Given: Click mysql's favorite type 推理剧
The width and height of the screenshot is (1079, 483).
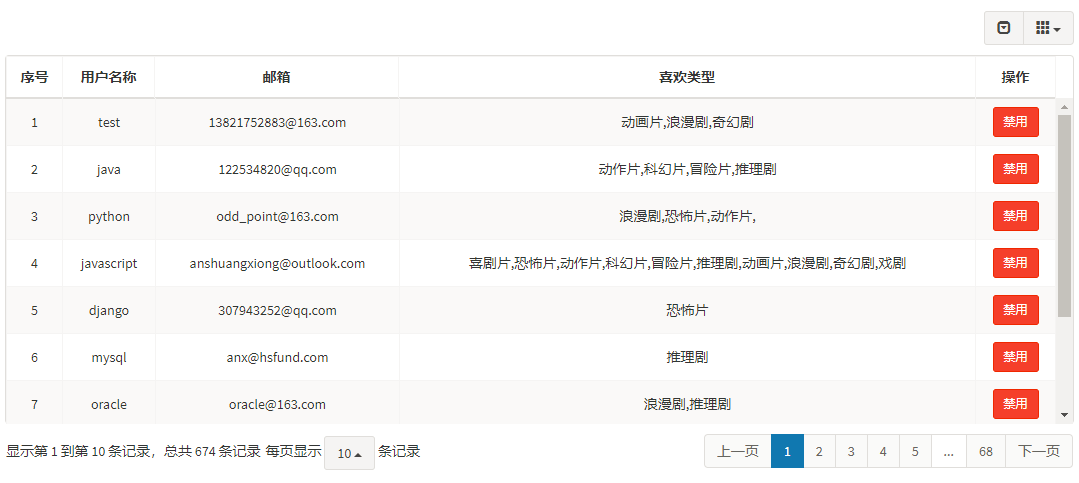Looking at the screenshot, I should click(x=687, y=357).
